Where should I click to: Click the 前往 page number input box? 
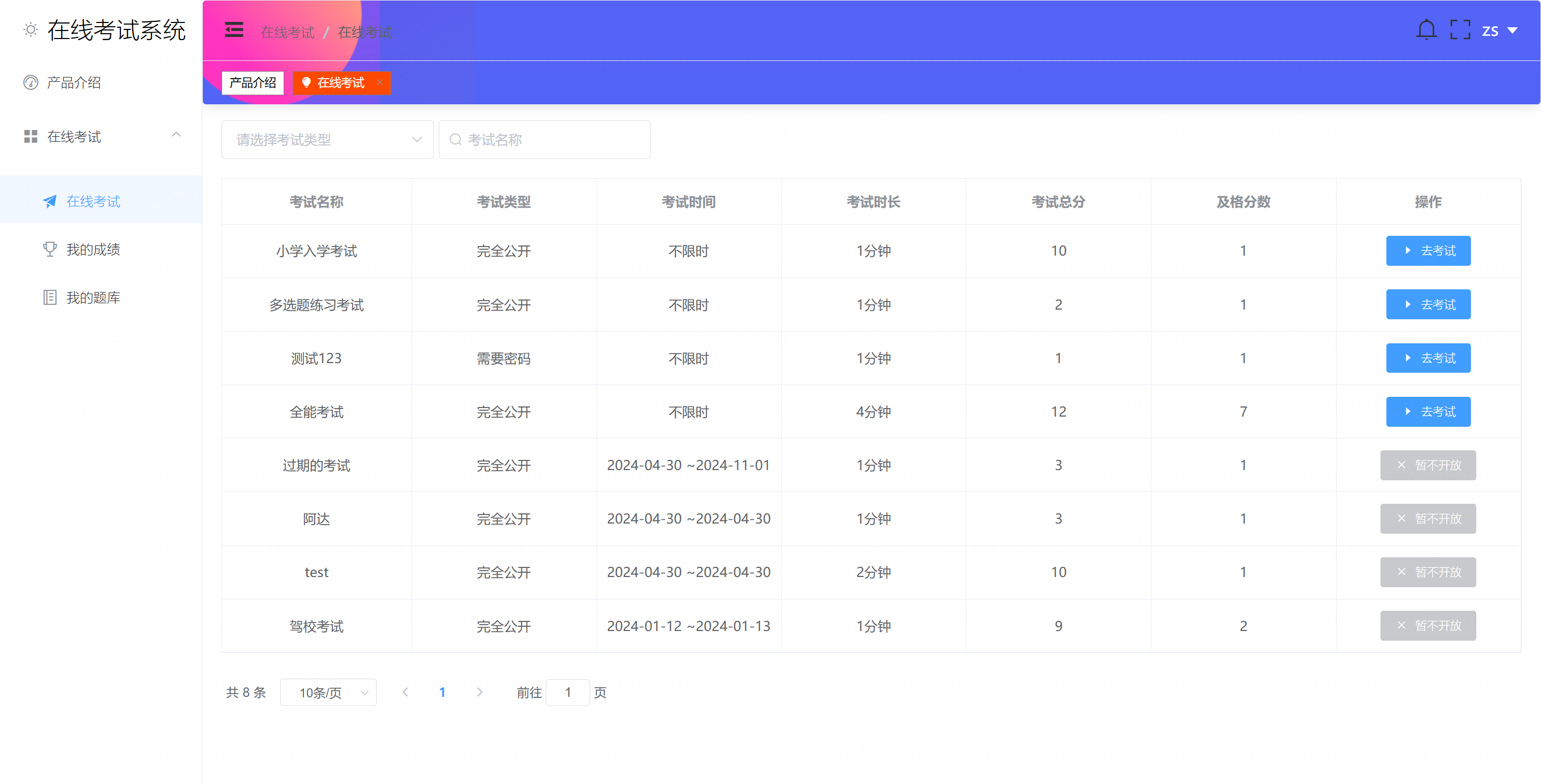pyautogui.click(x=567, y=693)
